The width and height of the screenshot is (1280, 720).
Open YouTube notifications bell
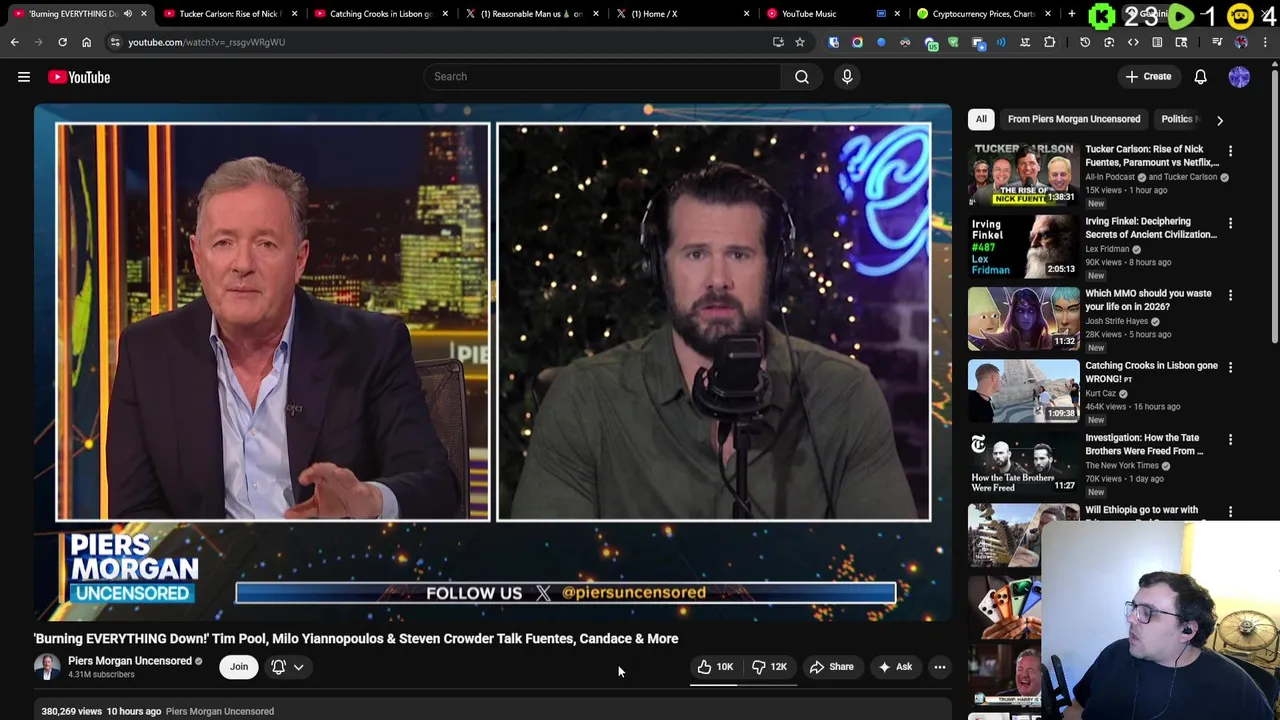pyautogui.click(x=1201, y=77)
